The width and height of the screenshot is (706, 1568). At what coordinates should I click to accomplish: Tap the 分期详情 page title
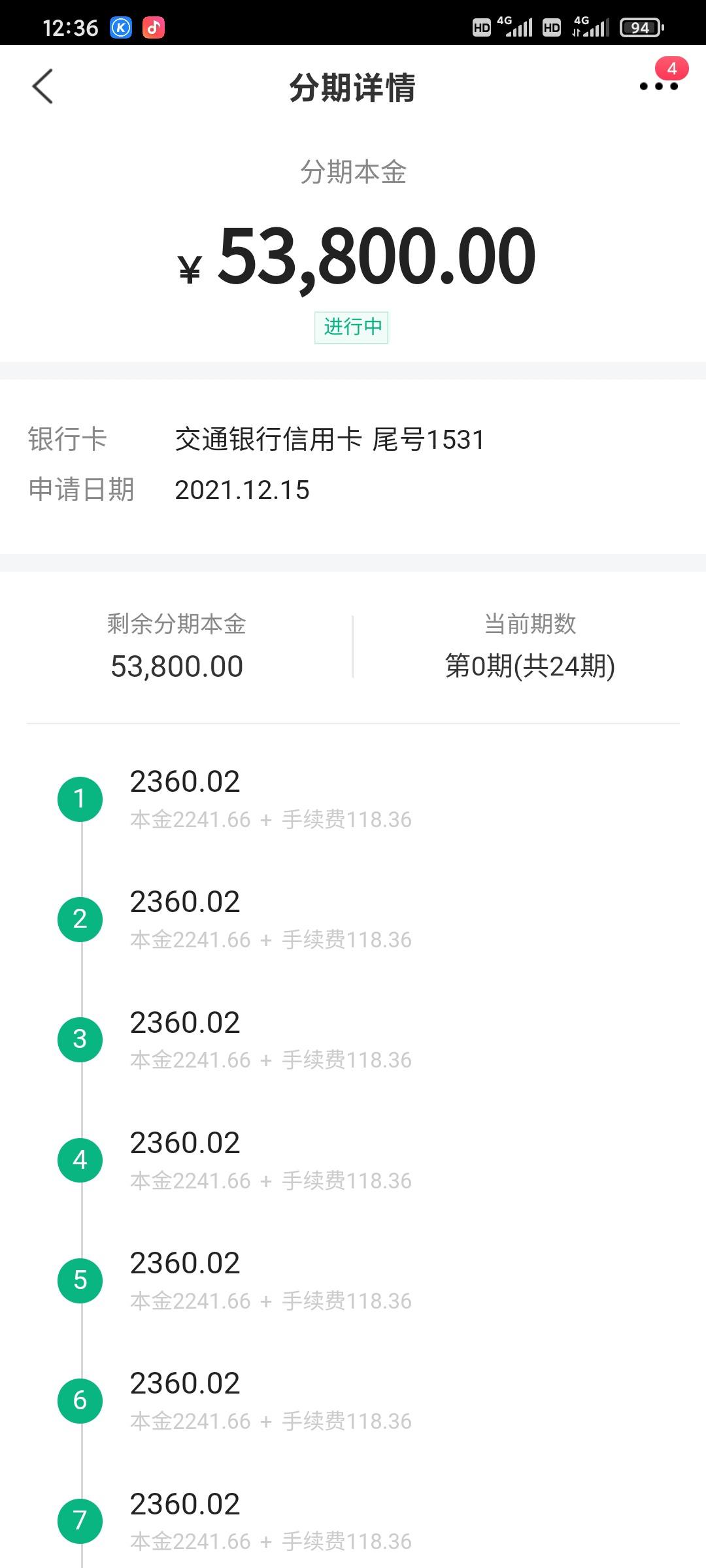coord(352,88)
